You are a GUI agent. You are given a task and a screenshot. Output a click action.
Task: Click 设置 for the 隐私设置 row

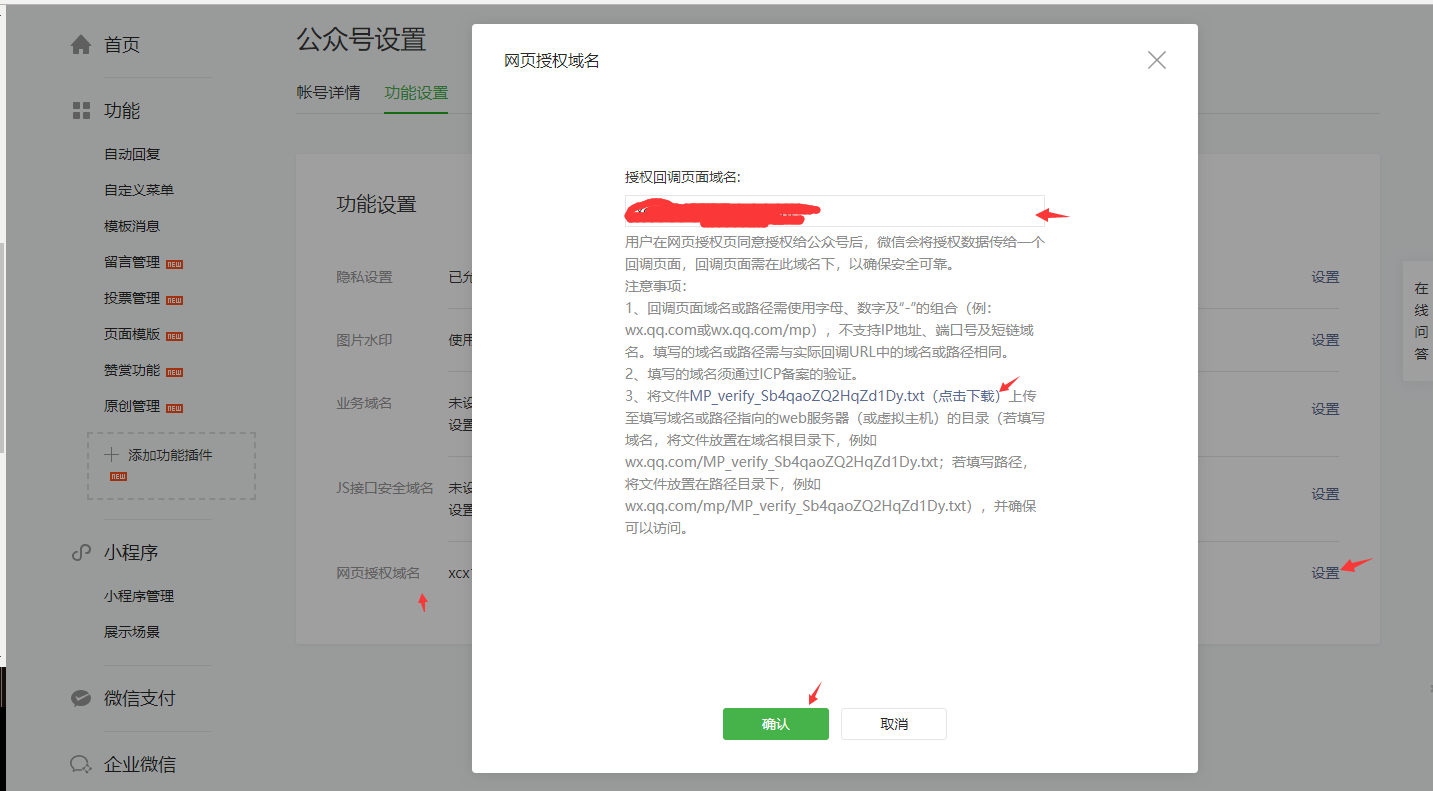1325,277
